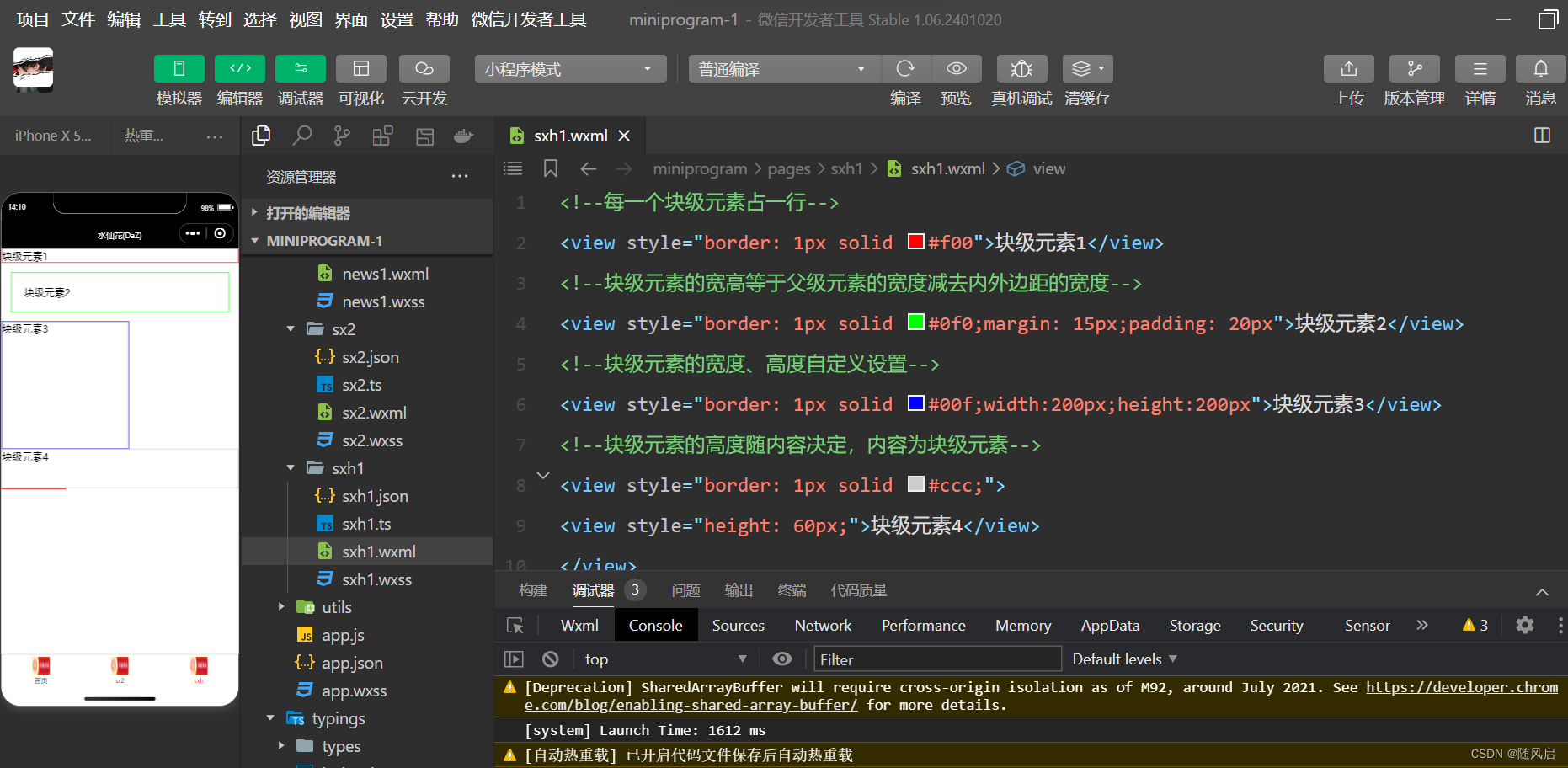Switch to the Network devtools tab
Image resolution: width=1568 pixels, height=768 pixels.
pos(823,626)
